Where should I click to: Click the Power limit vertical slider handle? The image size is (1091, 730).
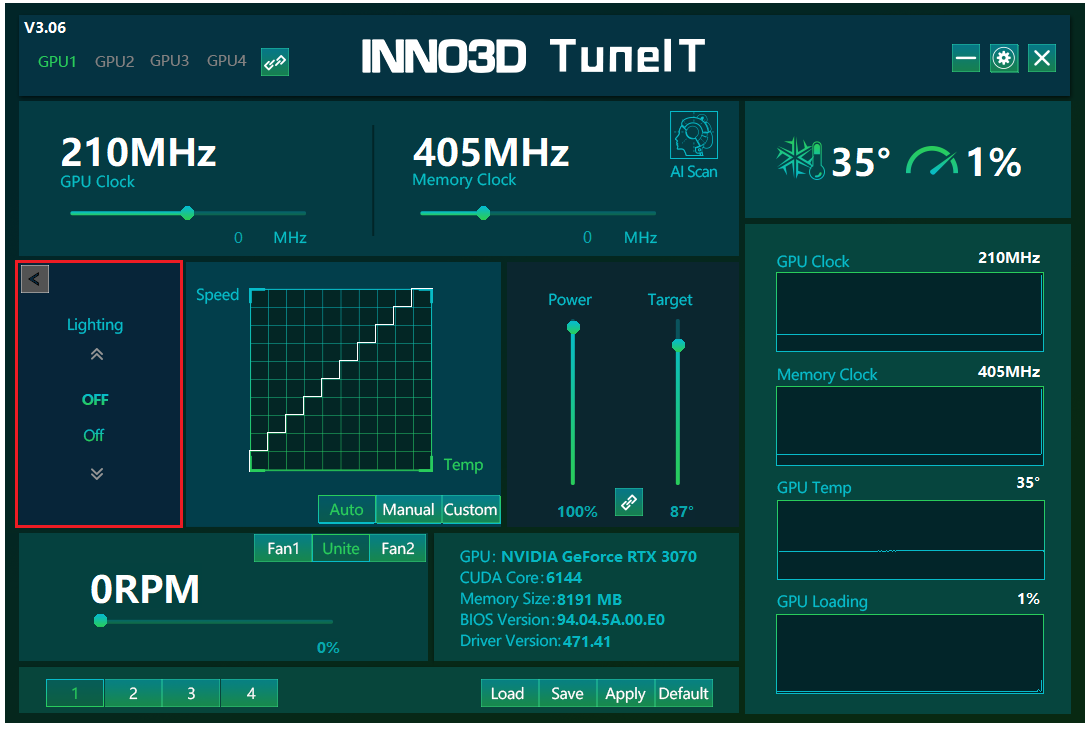573,327
